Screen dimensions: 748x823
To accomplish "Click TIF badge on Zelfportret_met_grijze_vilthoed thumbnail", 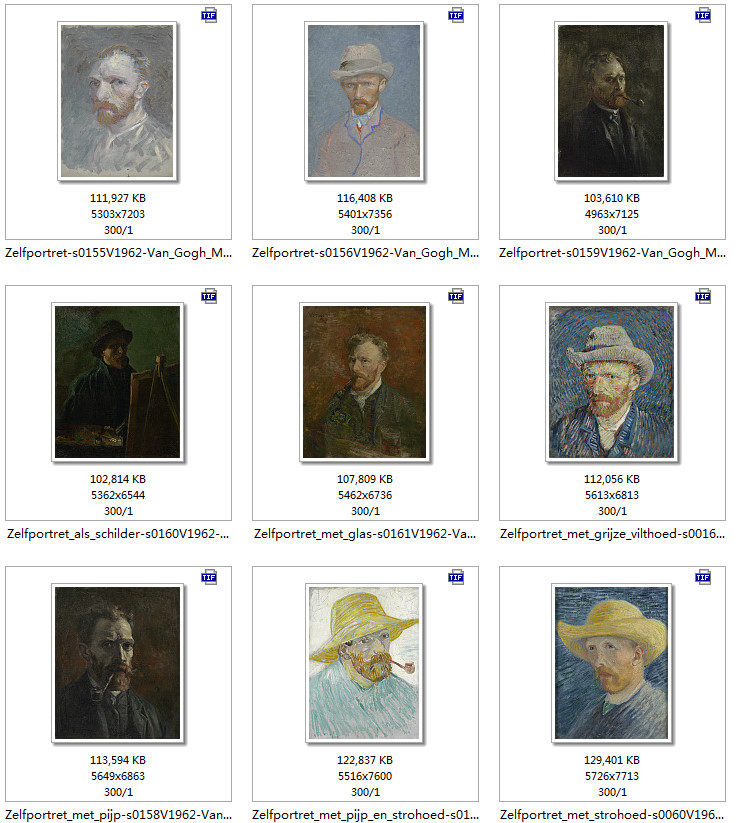I will click(703, 296).
